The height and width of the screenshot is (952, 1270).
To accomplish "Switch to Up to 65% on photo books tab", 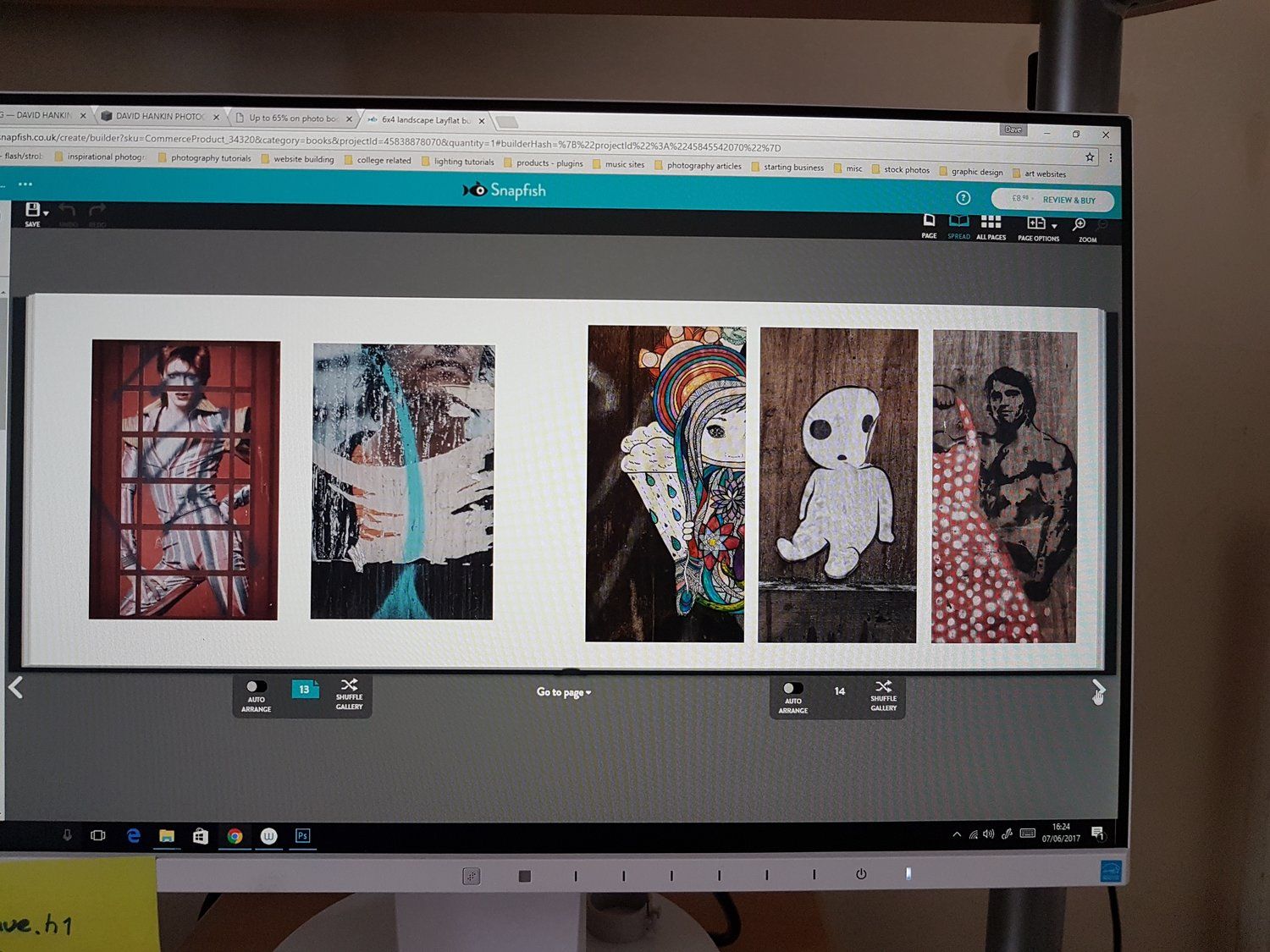I will 293,118.
